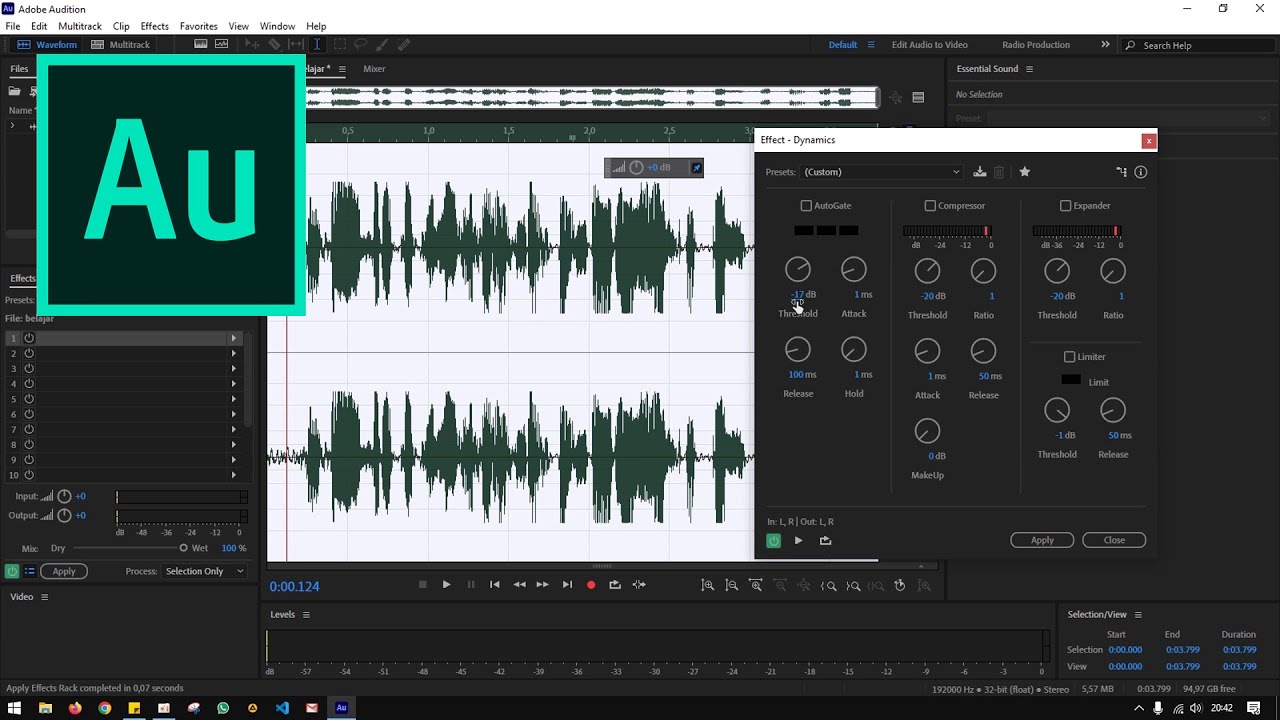The image size is (1280, 720).
Task: Zoom in at out point
Action: [852, 585]
